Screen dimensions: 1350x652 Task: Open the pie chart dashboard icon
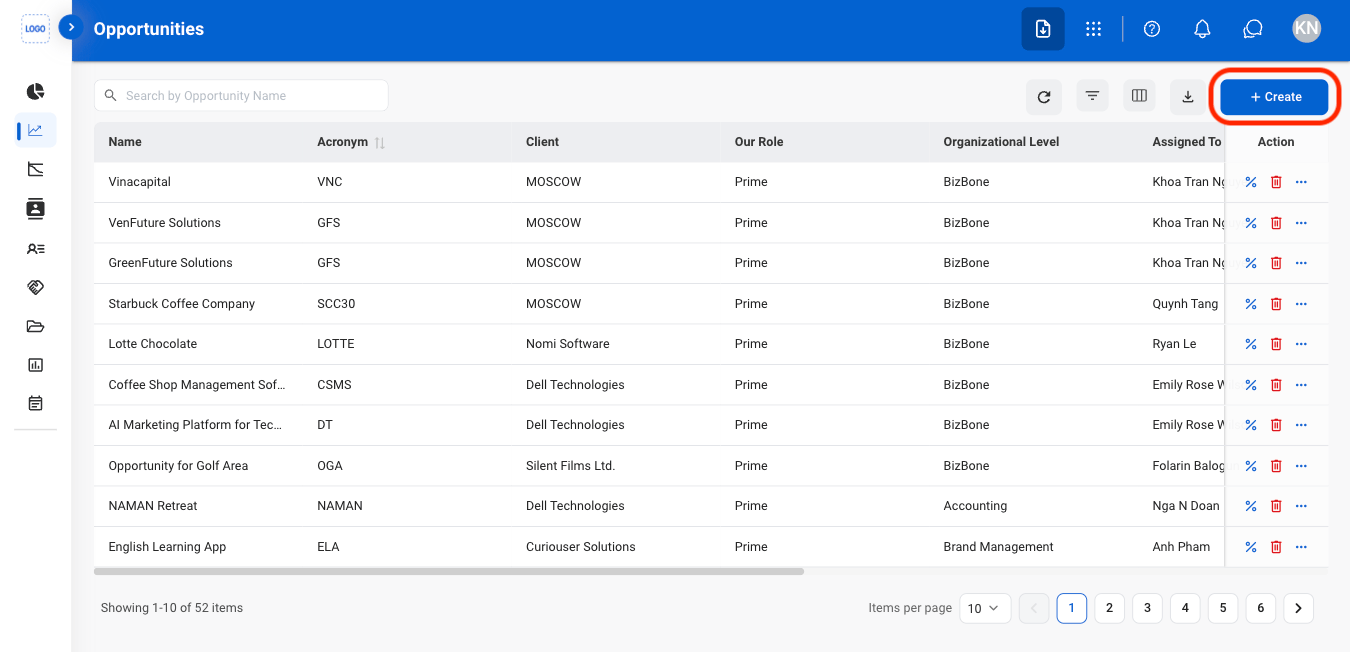coord(36,91)
